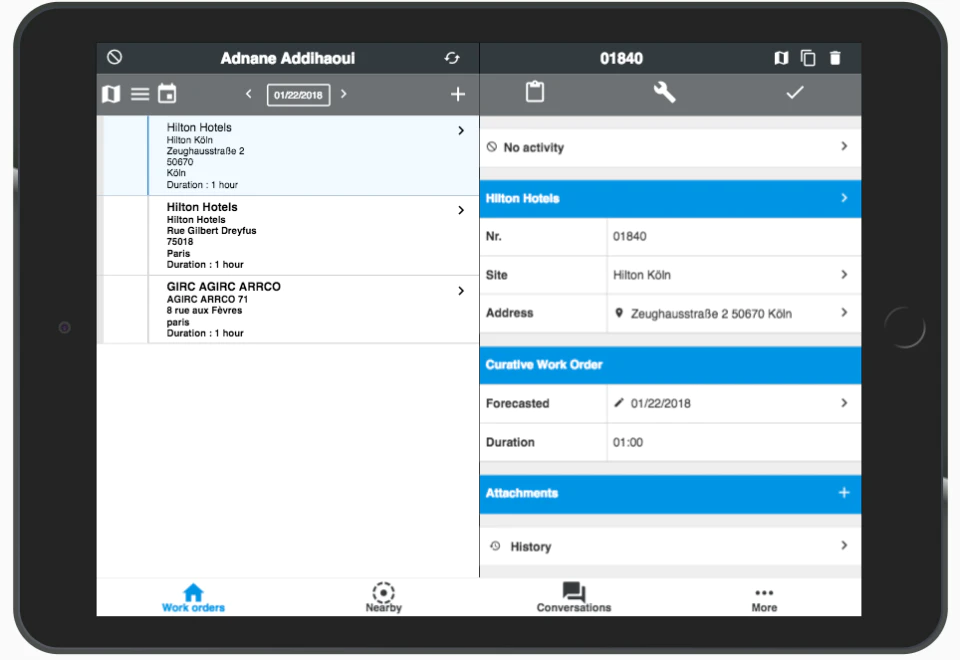Delete work order 01840 with trash icon
This screenshot has height=660, width=960.
pyautogui.click(x=835, y=58)
